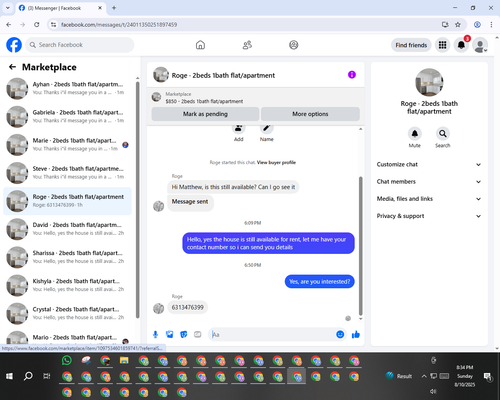Open the profile circle icon in top navigation

tap(294, 45)
